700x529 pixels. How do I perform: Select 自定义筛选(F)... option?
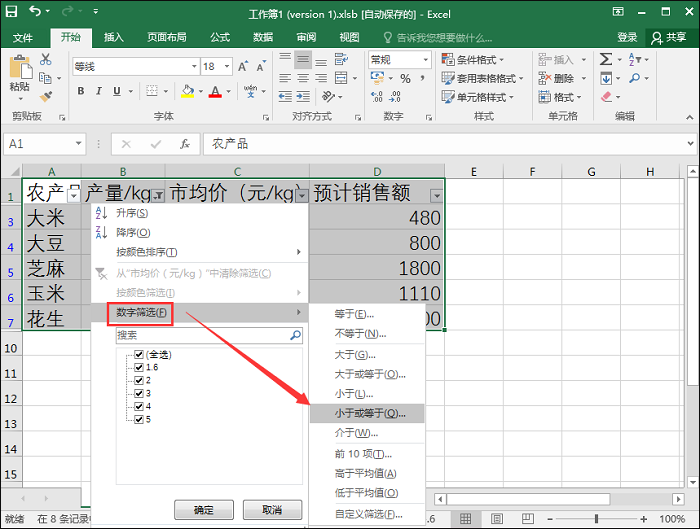tap(367, 514)
